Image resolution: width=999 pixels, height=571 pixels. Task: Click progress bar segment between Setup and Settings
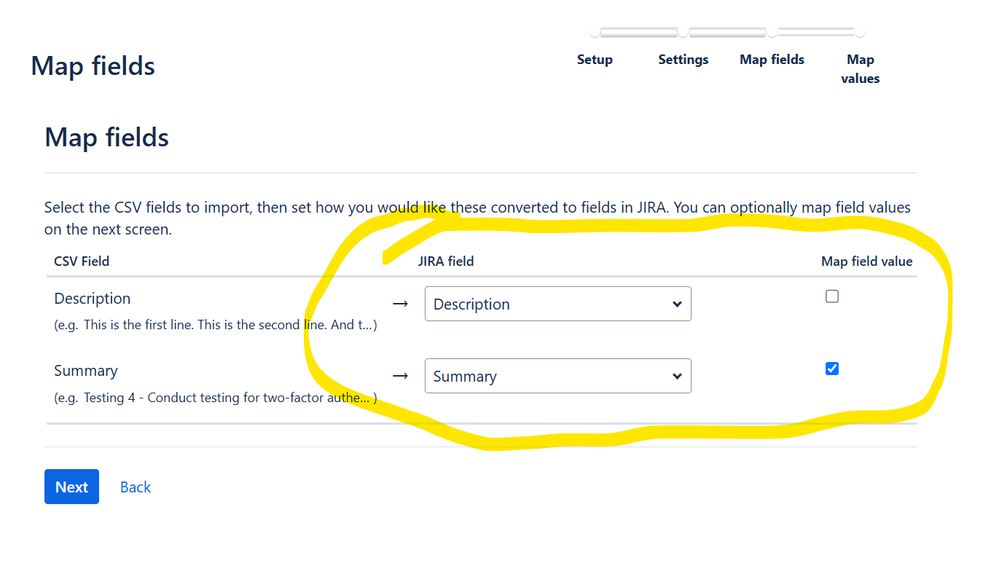(638, 32)
